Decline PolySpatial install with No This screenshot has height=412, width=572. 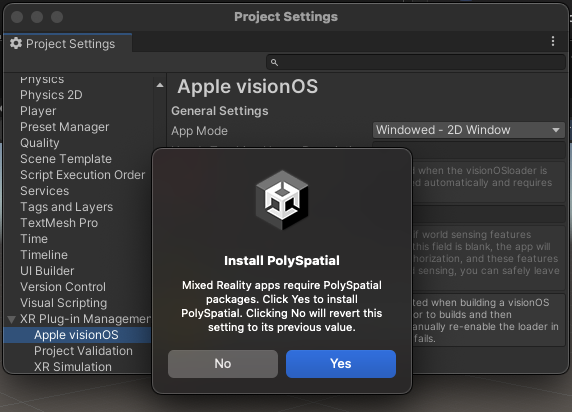point(223,364)
